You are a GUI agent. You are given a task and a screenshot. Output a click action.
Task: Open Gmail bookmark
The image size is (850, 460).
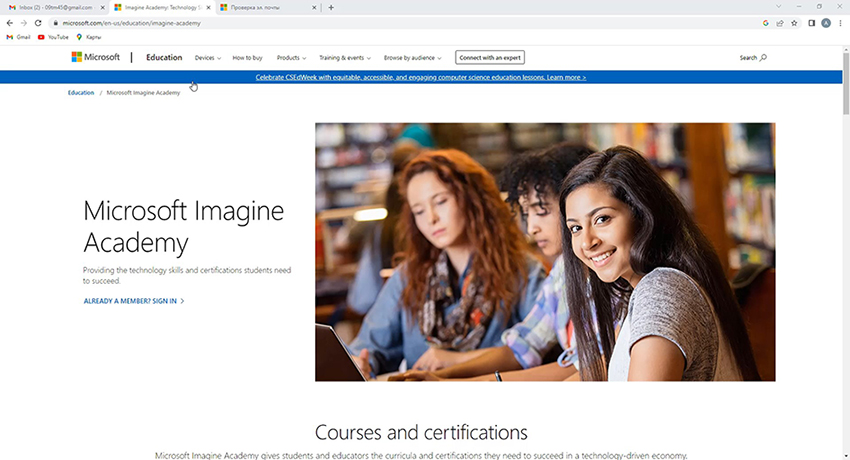18,37
